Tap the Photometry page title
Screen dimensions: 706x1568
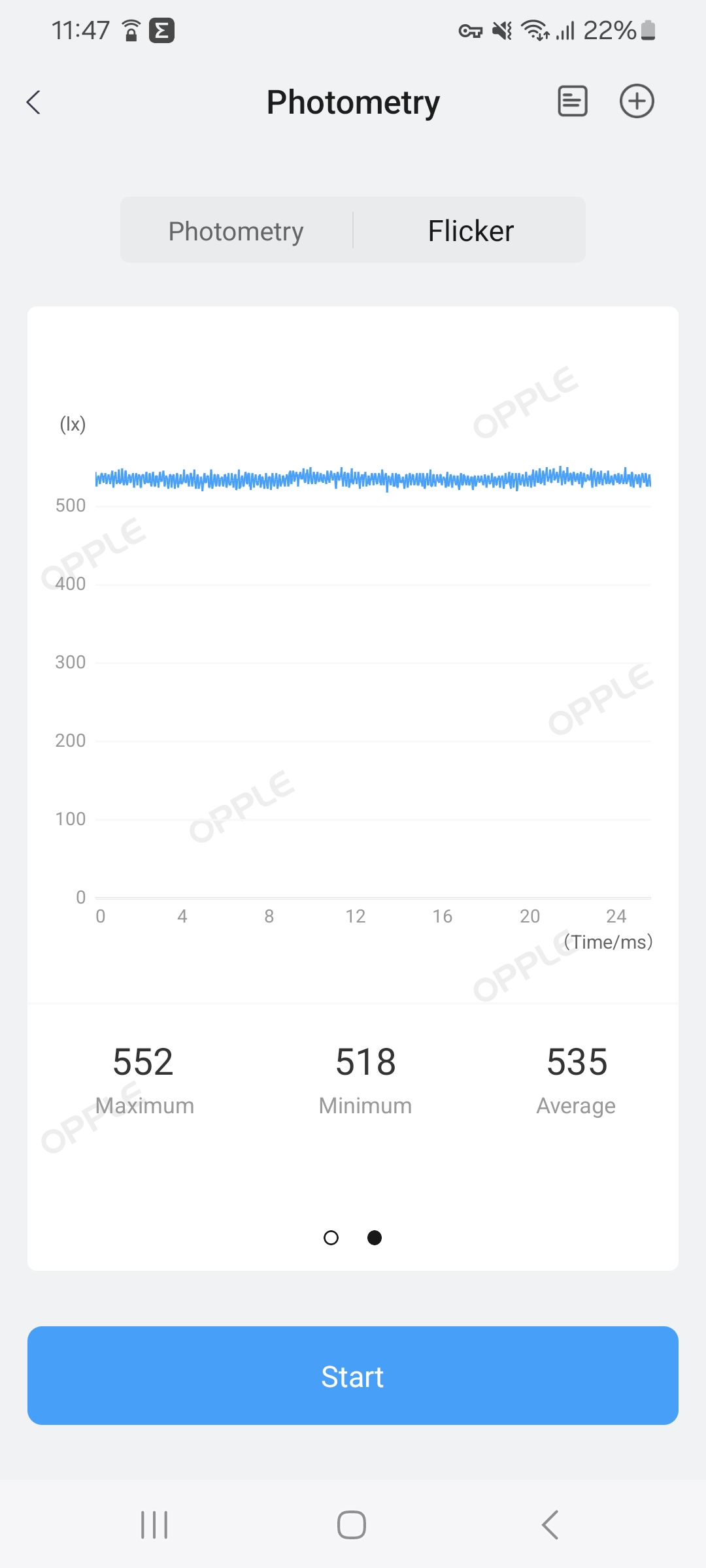353,103
